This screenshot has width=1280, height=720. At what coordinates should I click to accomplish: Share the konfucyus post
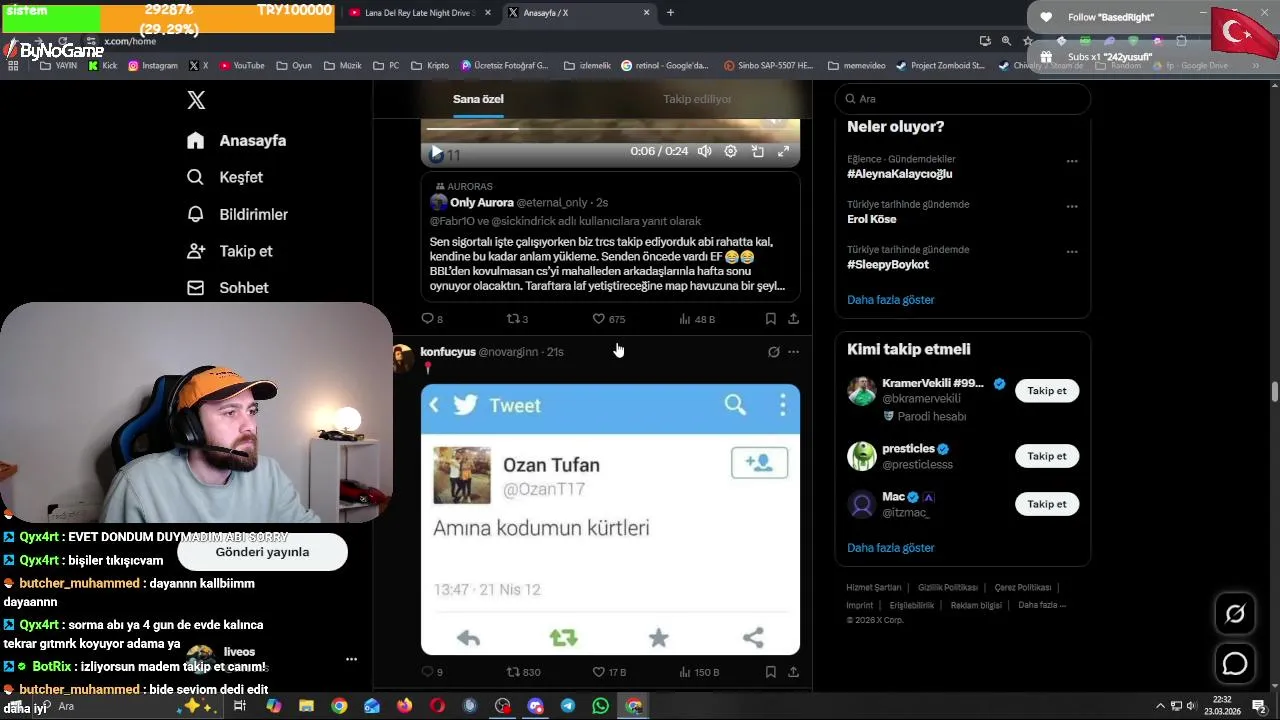(x=793, y=672)
